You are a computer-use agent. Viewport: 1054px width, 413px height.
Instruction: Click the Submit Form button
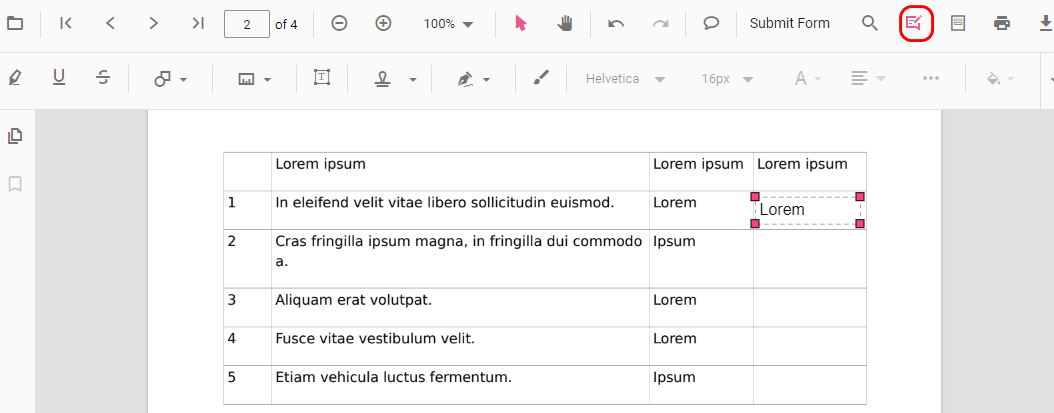pos(790,24)
